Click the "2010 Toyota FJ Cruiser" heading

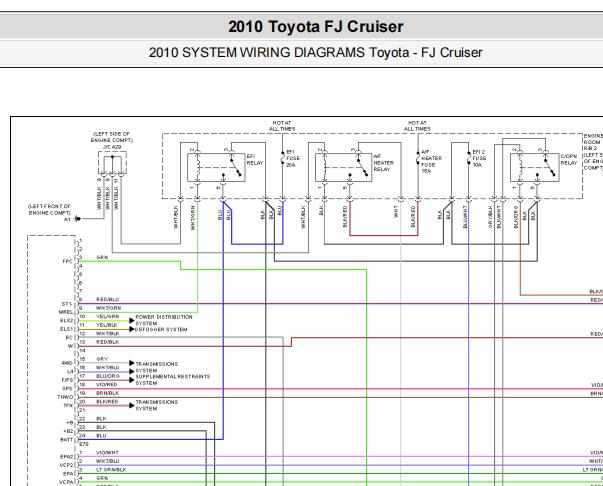tap(316, 27)
